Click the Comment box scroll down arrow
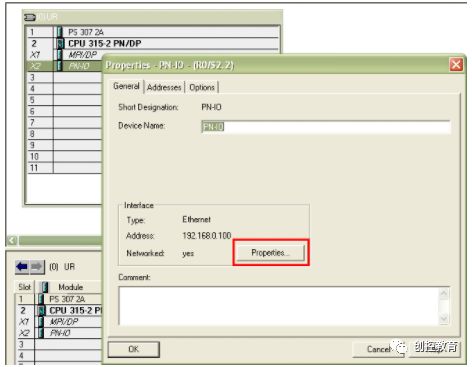 (x=444, y=319)
